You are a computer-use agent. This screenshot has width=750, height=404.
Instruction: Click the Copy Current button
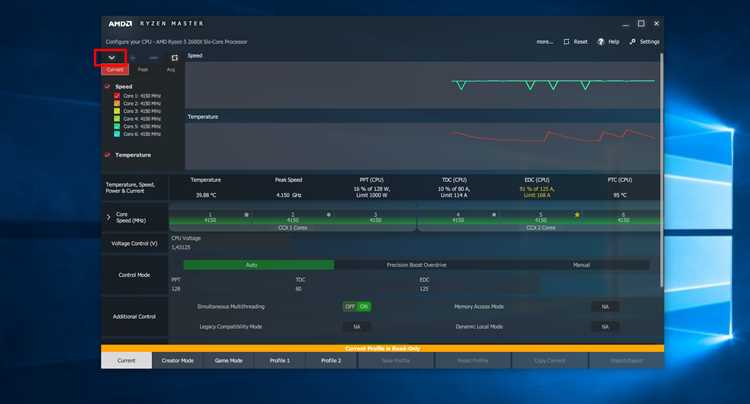point(550,360)
